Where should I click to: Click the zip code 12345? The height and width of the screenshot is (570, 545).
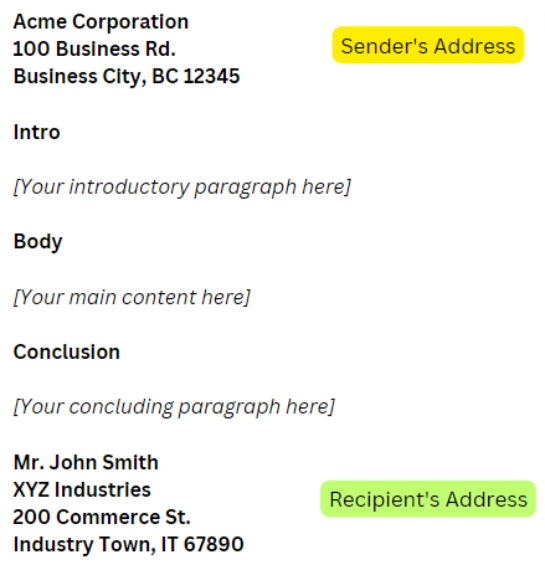pos(212,76)
